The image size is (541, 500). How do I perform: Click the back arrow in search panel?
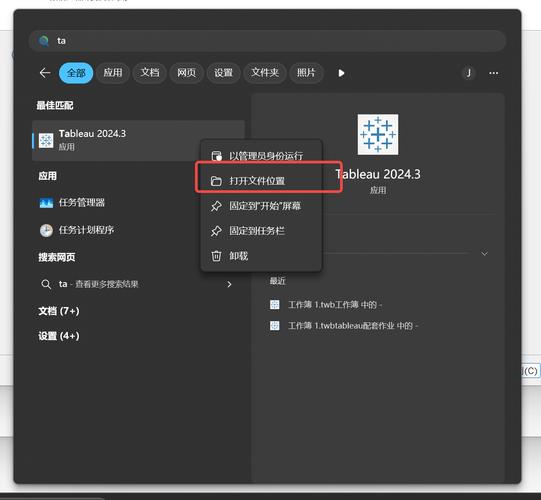45,73
